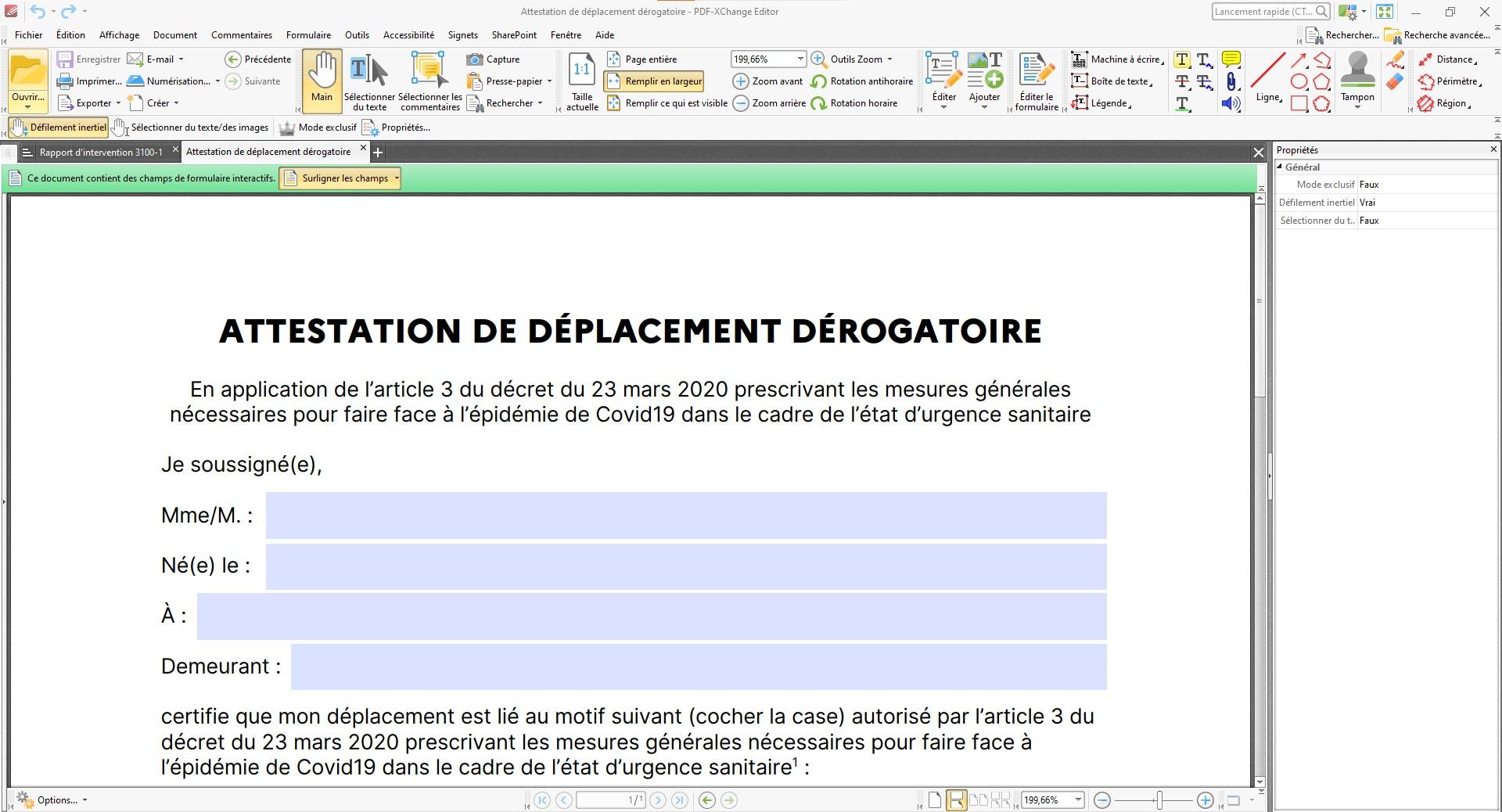Open the Signets menu
Screen dimensions: 1502x812
(463, 35)
